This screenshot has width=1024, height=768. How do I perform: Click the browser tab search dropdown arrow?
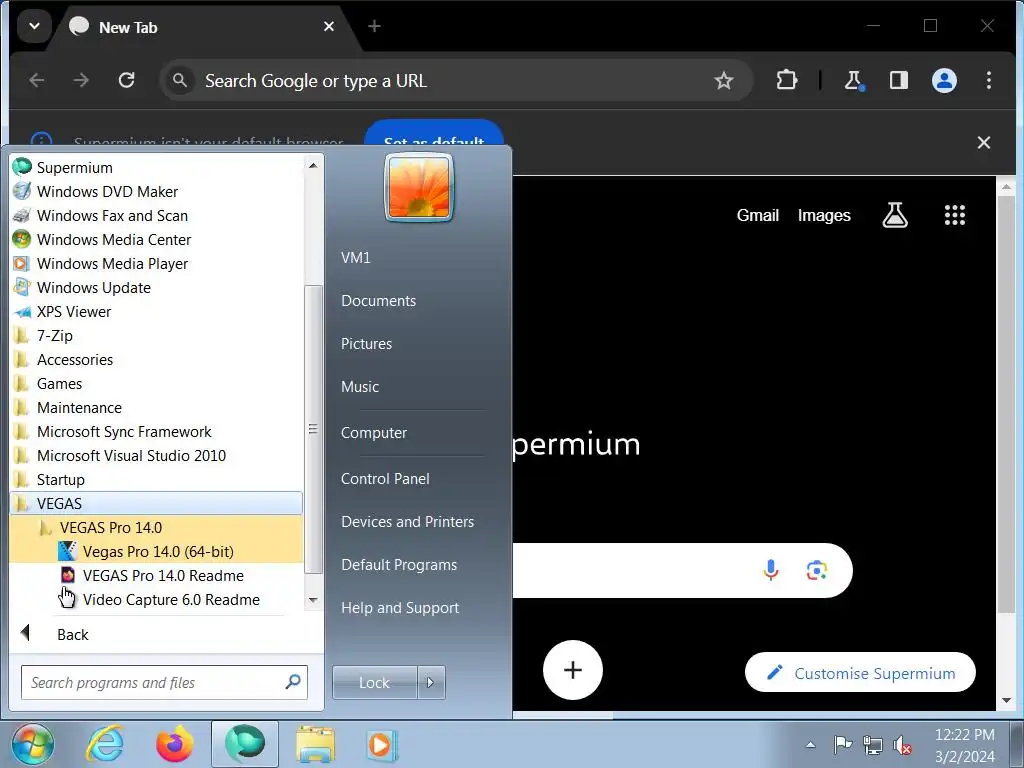click(35, 26)
